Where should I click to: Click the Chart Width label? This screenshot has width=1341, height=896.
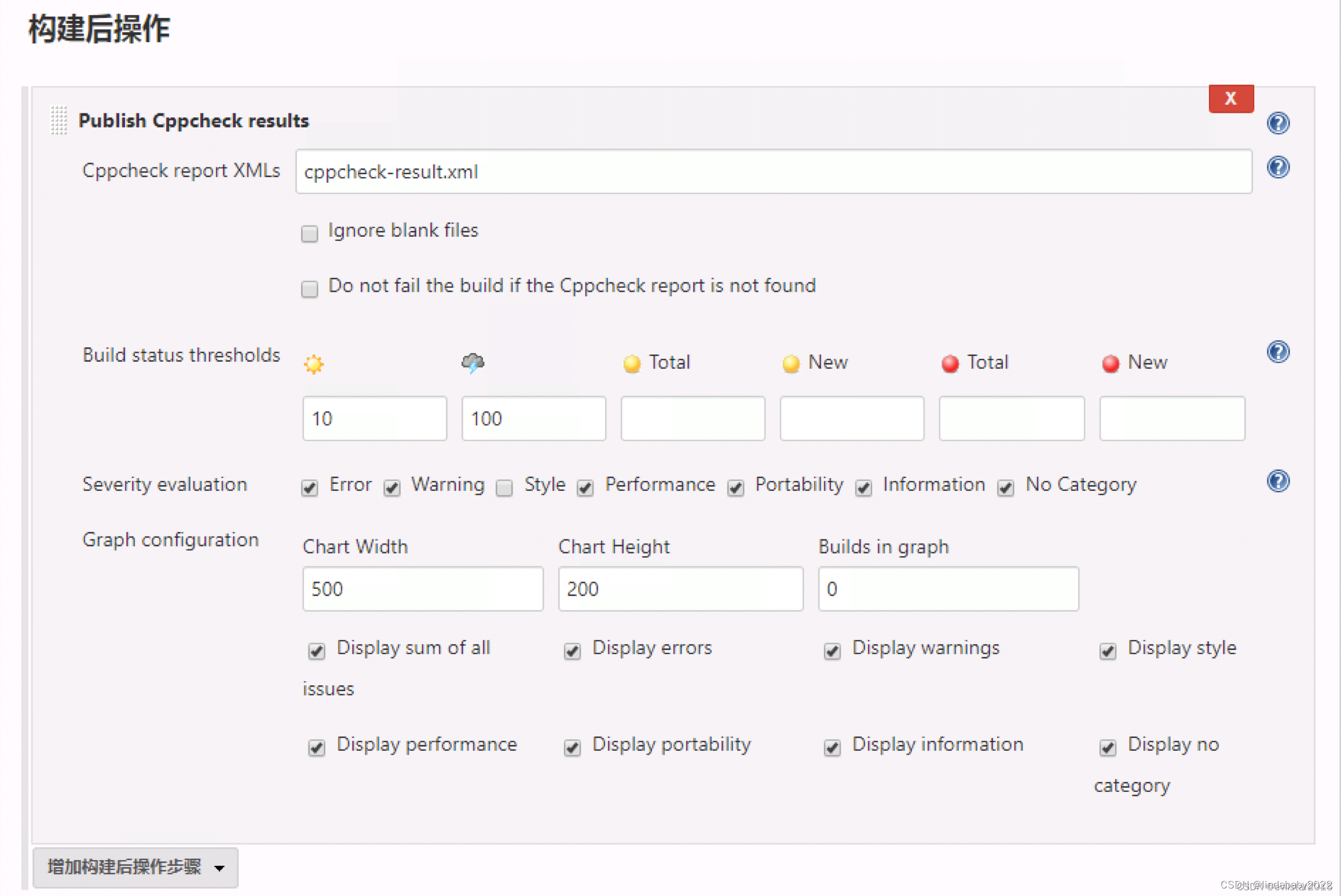(355, 546)
